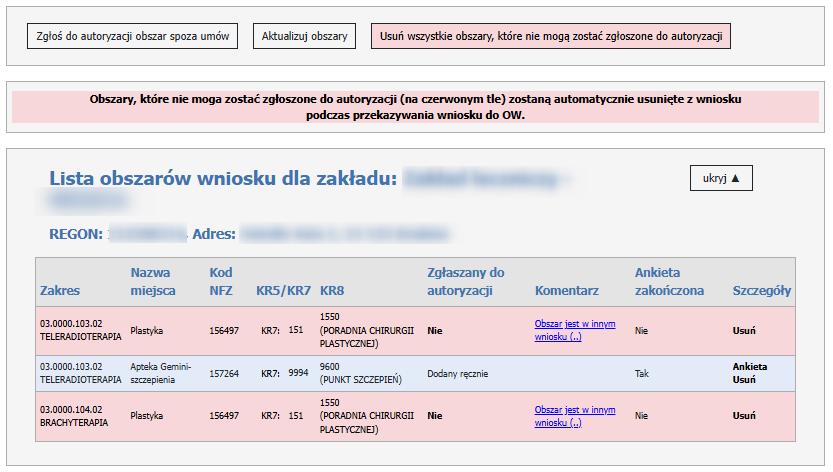Open comment link in BRACHYTERAPIA row
Viewport: 833px width, 472px height.
(575, 415)
